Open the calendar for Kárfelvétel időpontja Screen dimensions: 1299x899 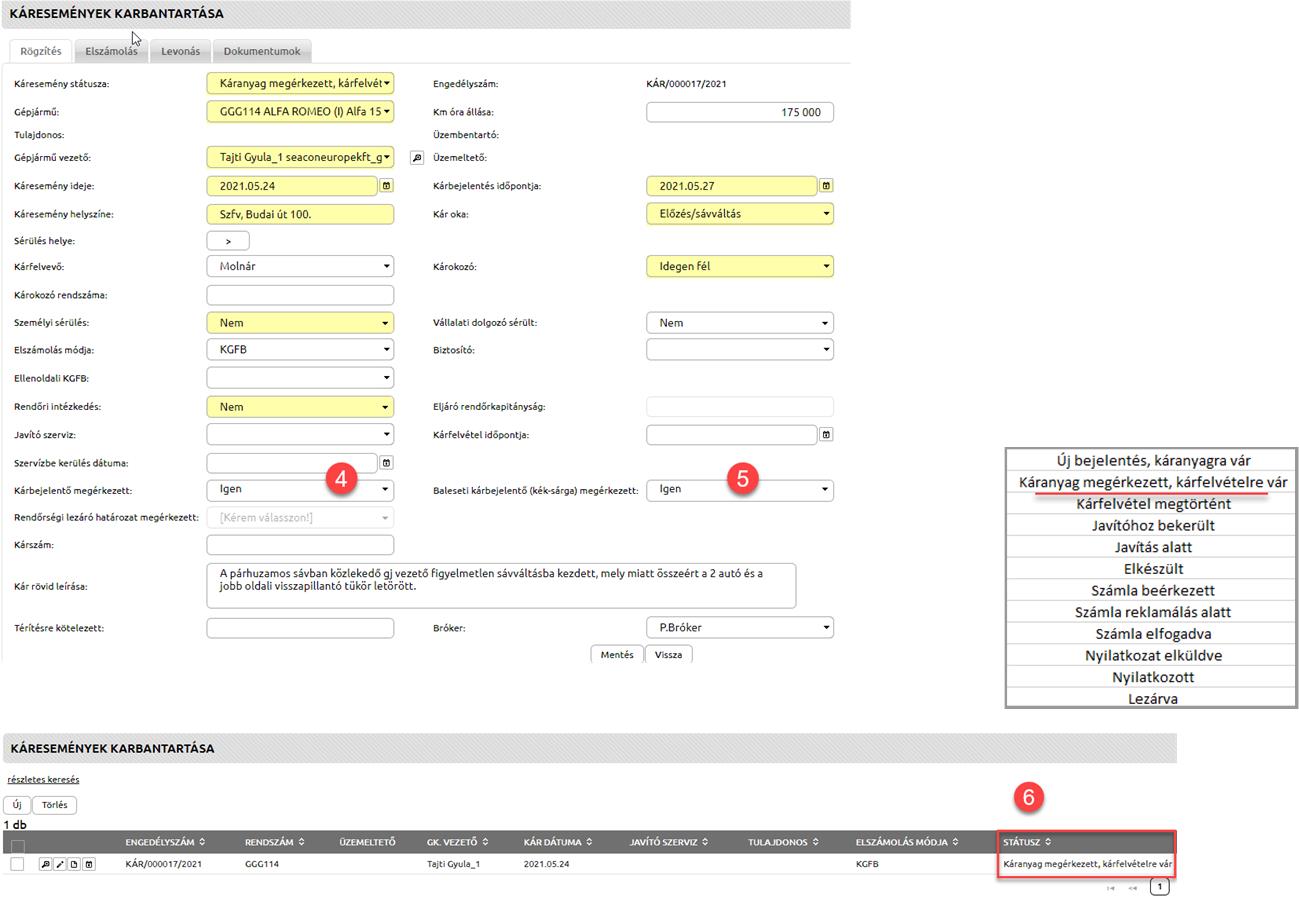point(826,435)
